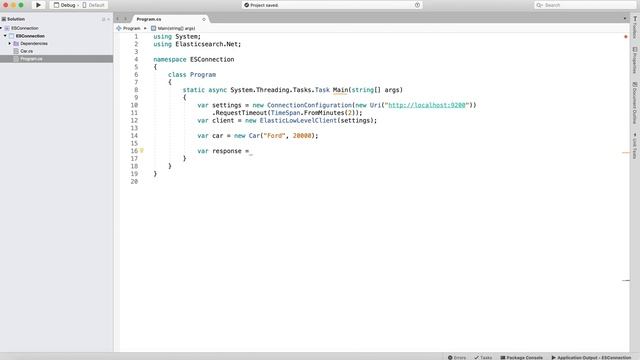Open Application Output - ESConnection pad

[x=591, y=358]
